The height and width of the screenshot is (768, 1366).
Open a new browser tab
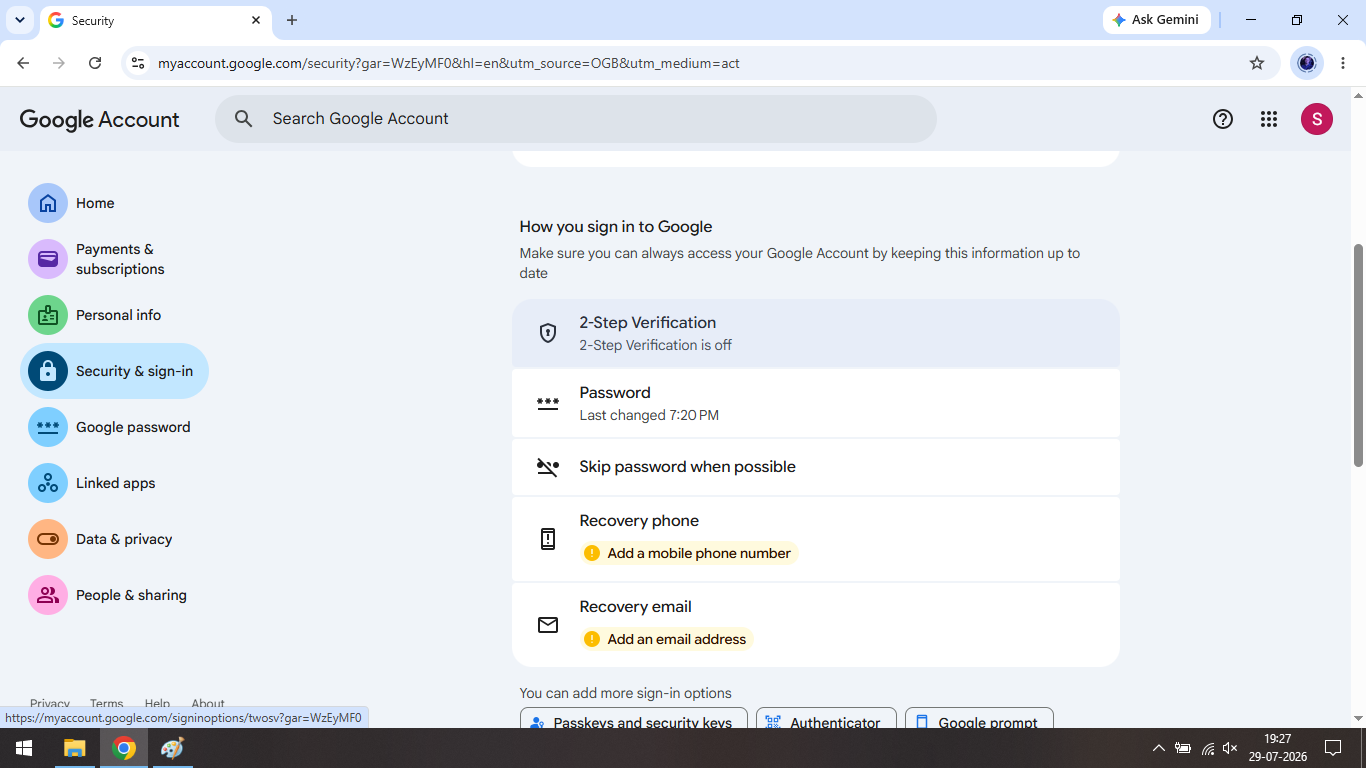click(x=292, y=20)
